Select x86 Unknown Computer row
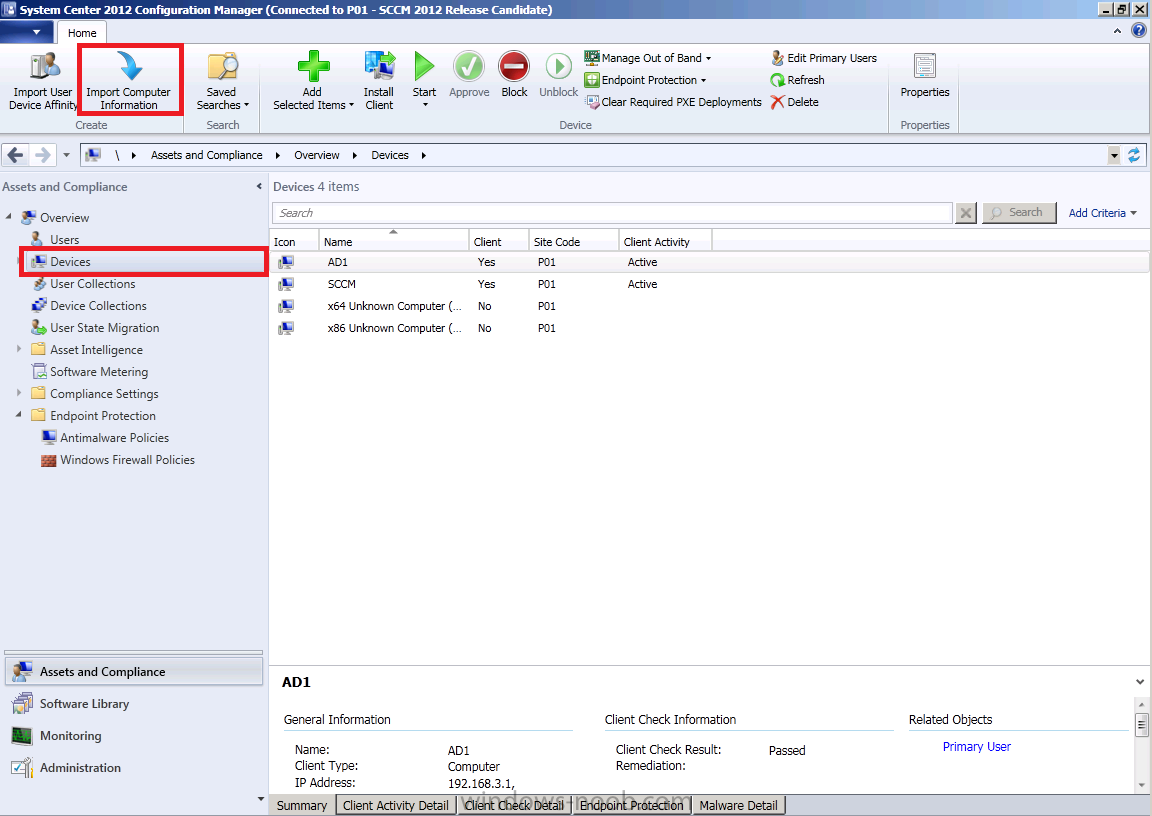Image resolution: width=1152 pixels, height=816 pixels. (709, 328)
